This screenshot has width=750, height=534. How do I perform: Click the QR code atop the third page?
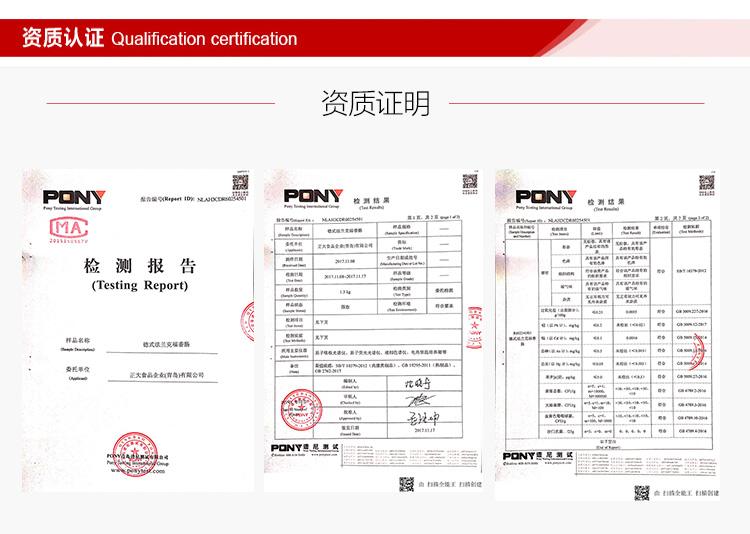tap(706, 182)
